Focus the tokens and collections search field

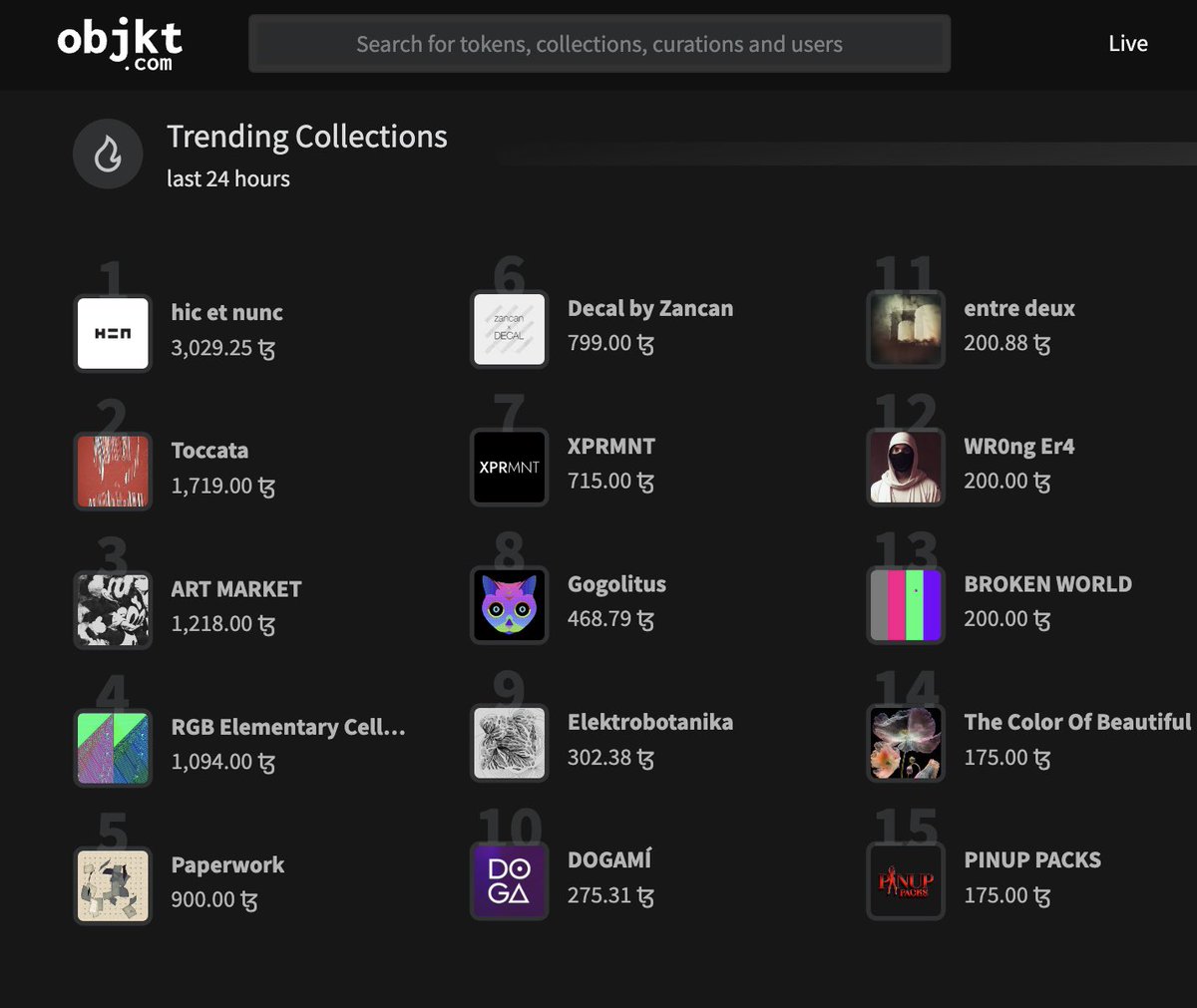tap(599, 44)
